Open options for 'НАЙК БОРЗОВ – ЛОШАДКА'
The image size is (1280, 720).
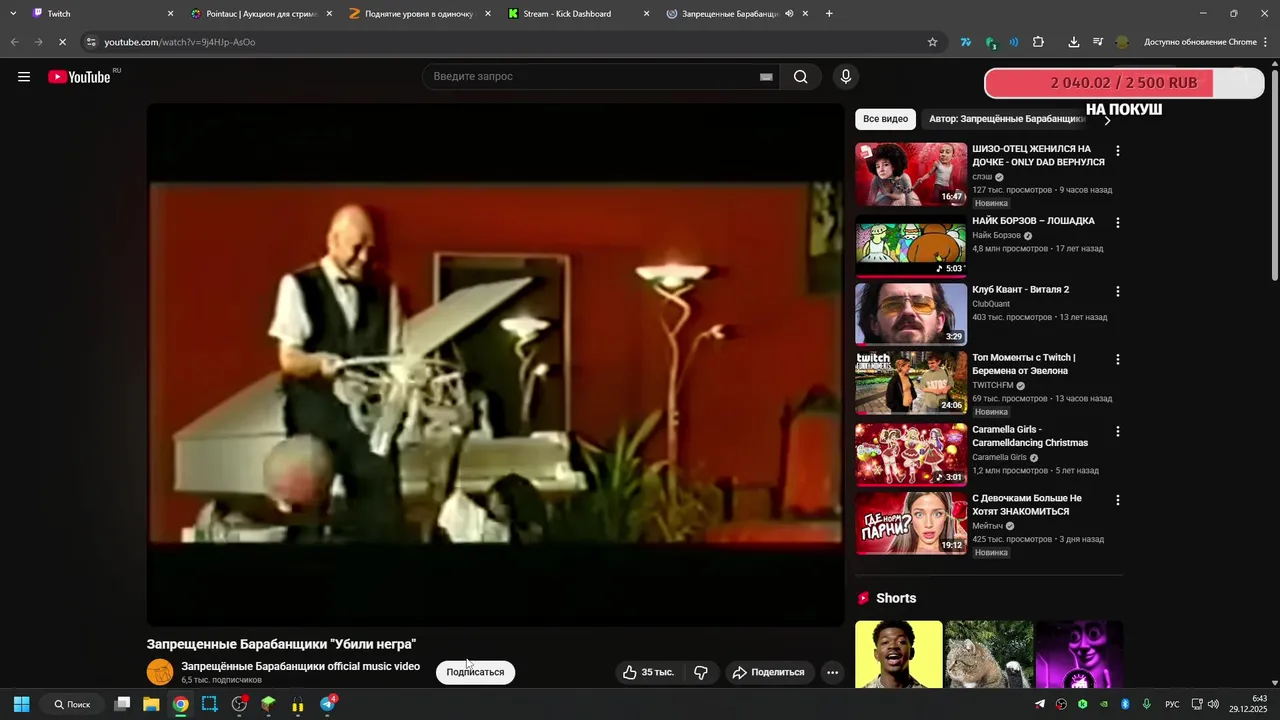click(x=1118, y=223)
